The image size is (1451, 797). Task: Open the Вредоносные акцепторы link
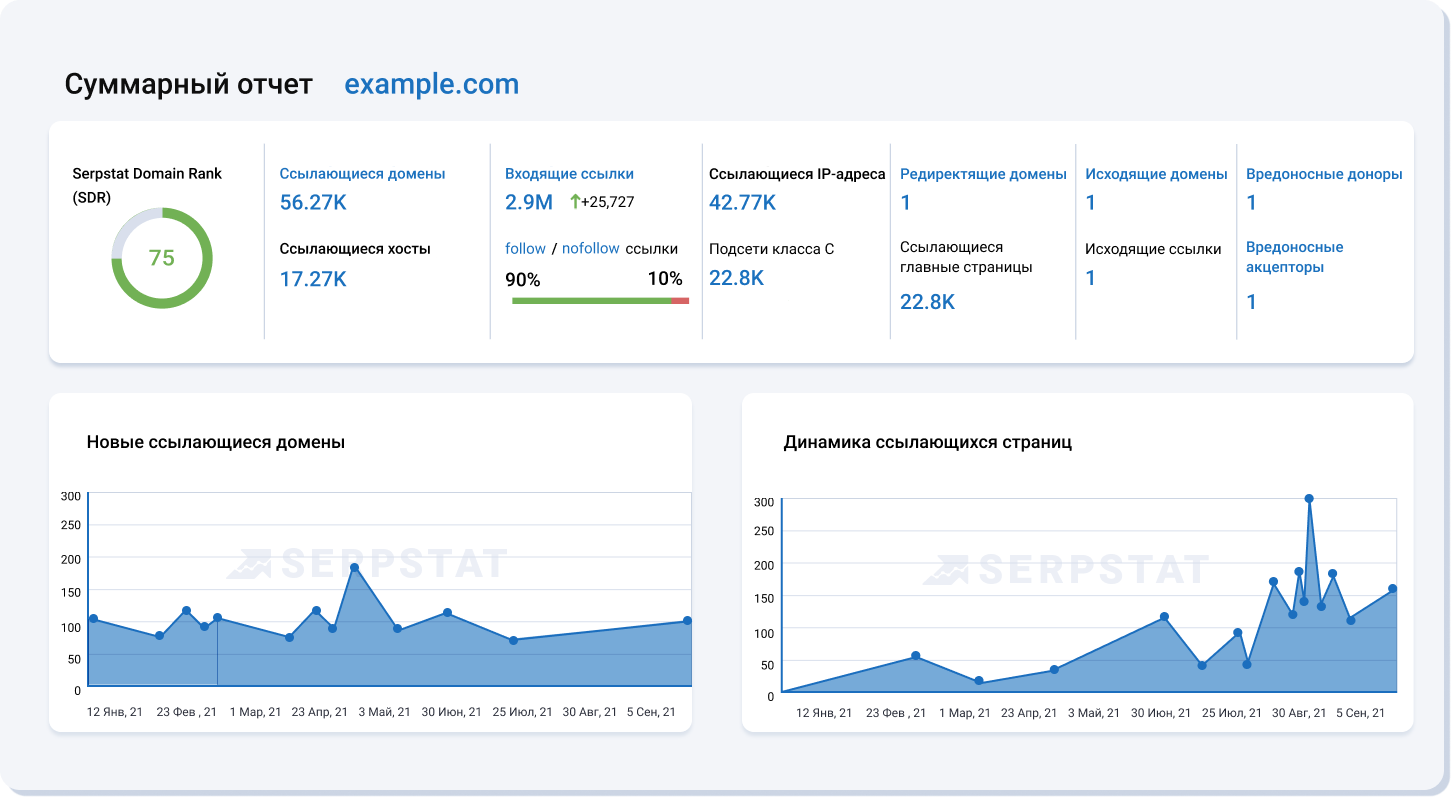[1294, 257]
